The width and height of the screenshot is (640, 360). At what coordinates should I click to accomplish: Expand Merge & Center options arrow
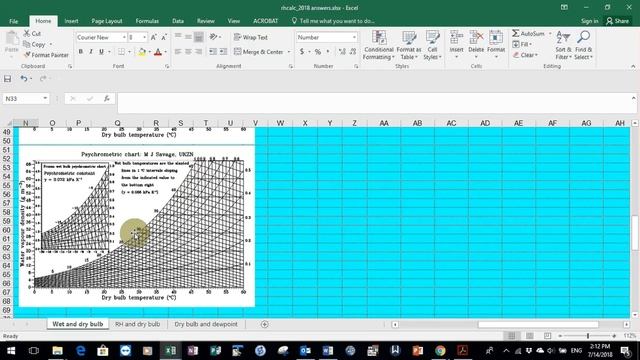tap(289, 52)
